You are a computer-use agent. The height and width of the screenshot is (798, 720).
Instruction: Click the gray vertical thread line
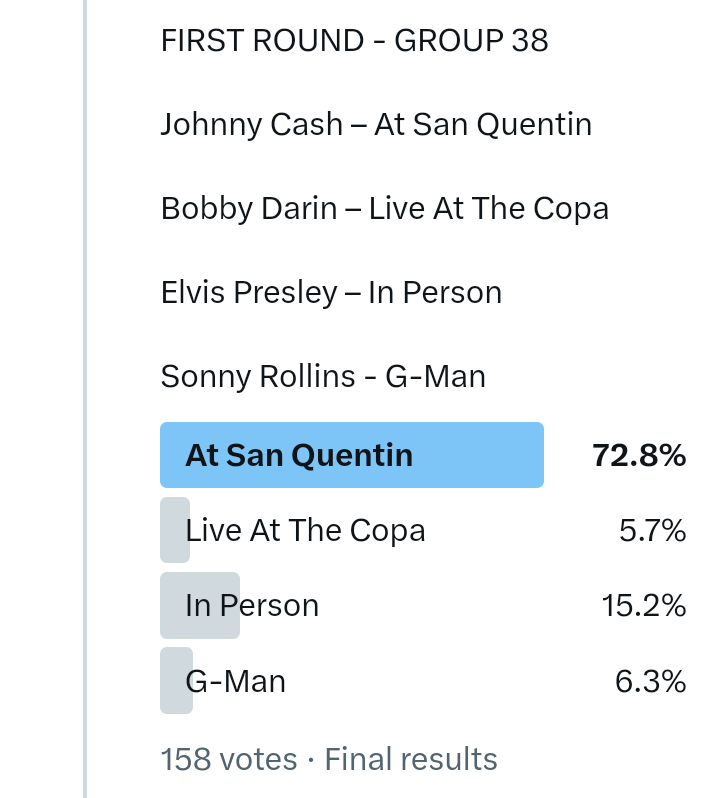(86, 400)
